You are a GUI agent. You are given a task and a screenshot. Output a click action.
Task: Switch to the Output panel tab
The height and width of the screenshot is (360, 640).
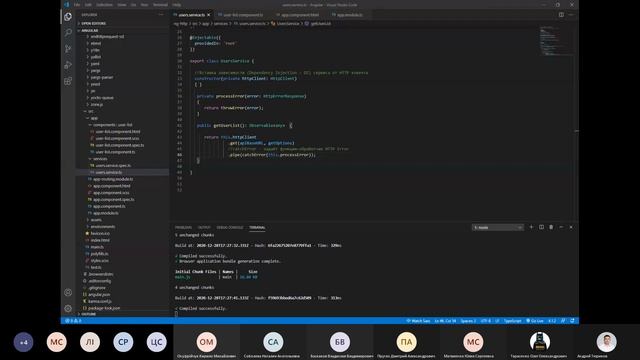[204, 227]
